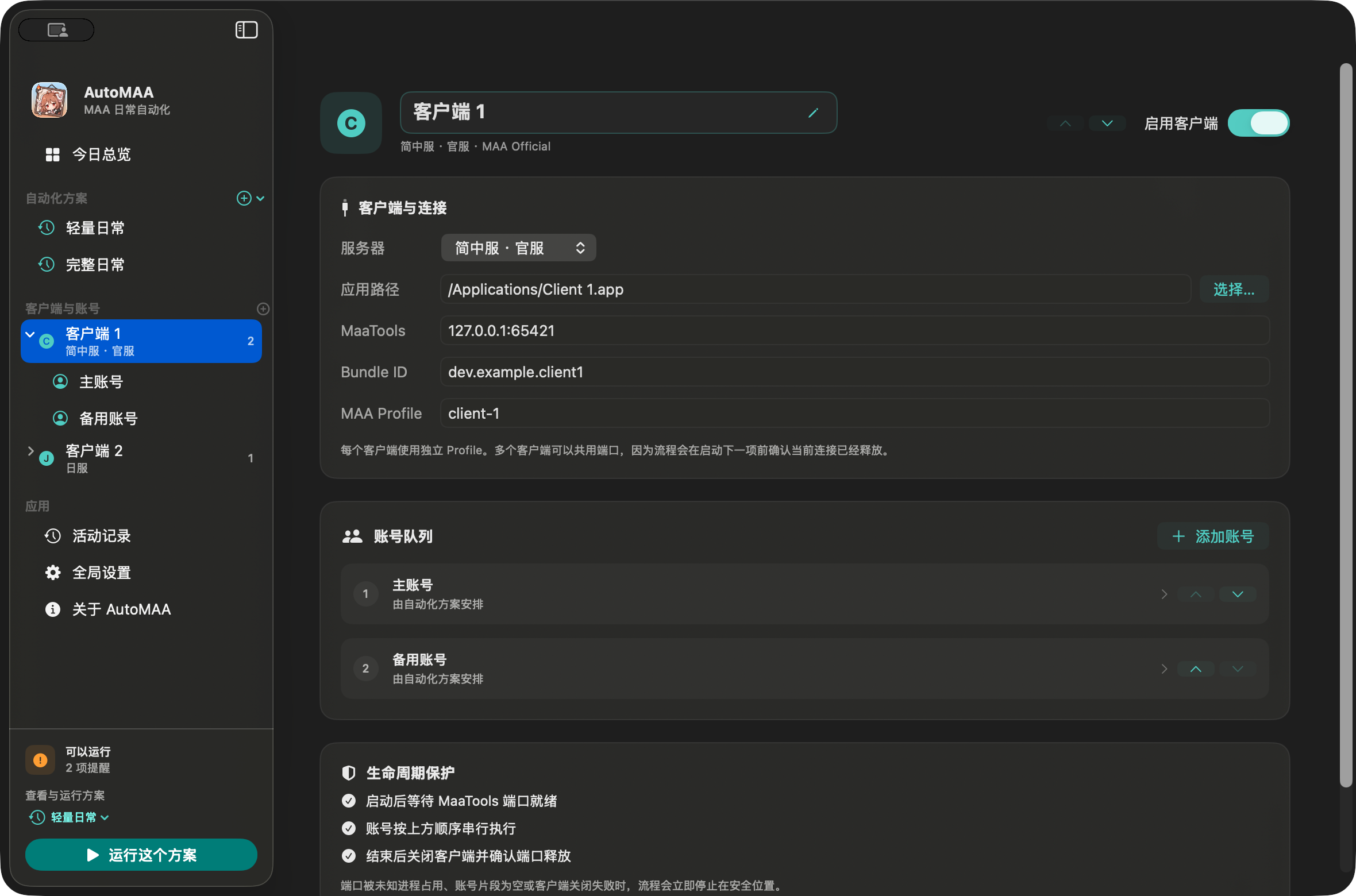Edit the client name field 客户端 1
Screen dimensions: 1356x896
(618, 113)
